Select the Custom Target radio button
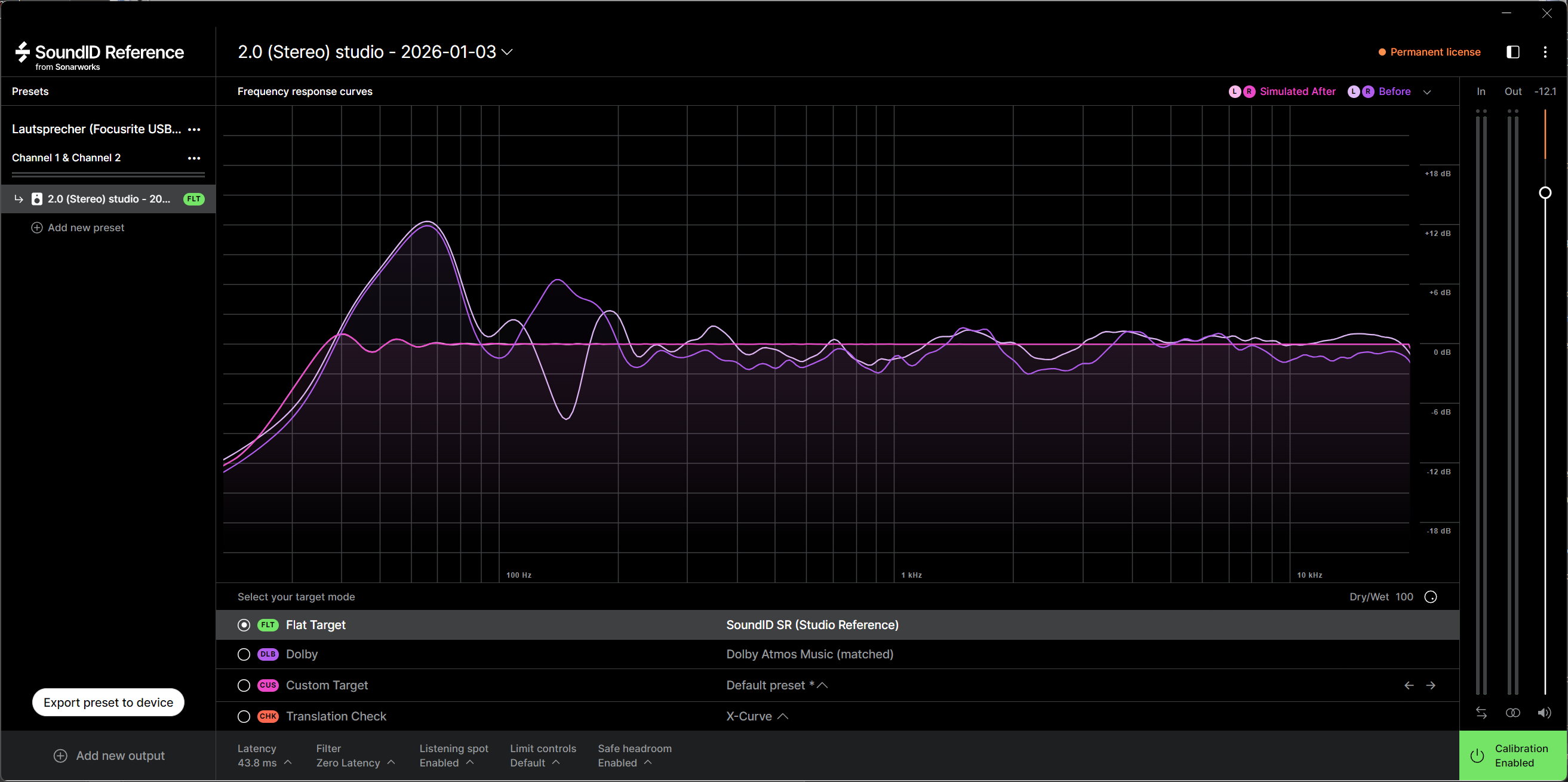The image size is (1568, 782). [244, 685]
